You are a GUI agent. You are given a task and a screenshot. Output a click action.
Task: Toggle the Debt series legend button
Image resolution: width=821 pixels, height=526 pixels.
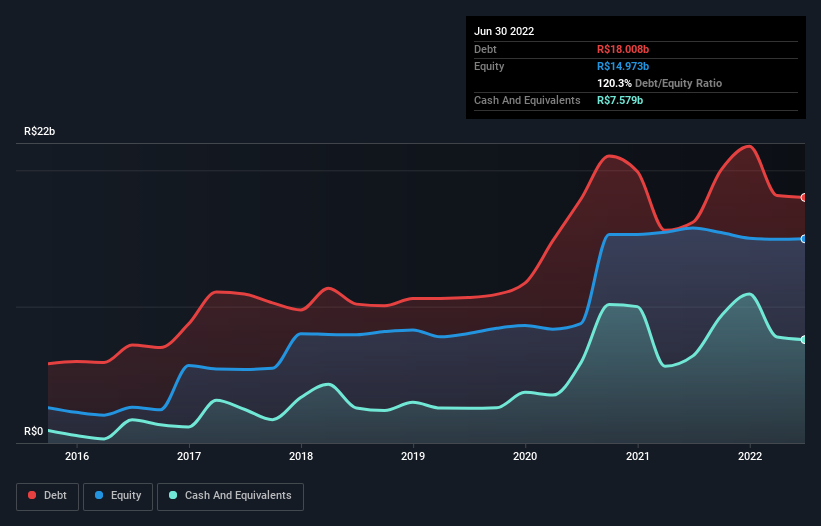point(47,496)
